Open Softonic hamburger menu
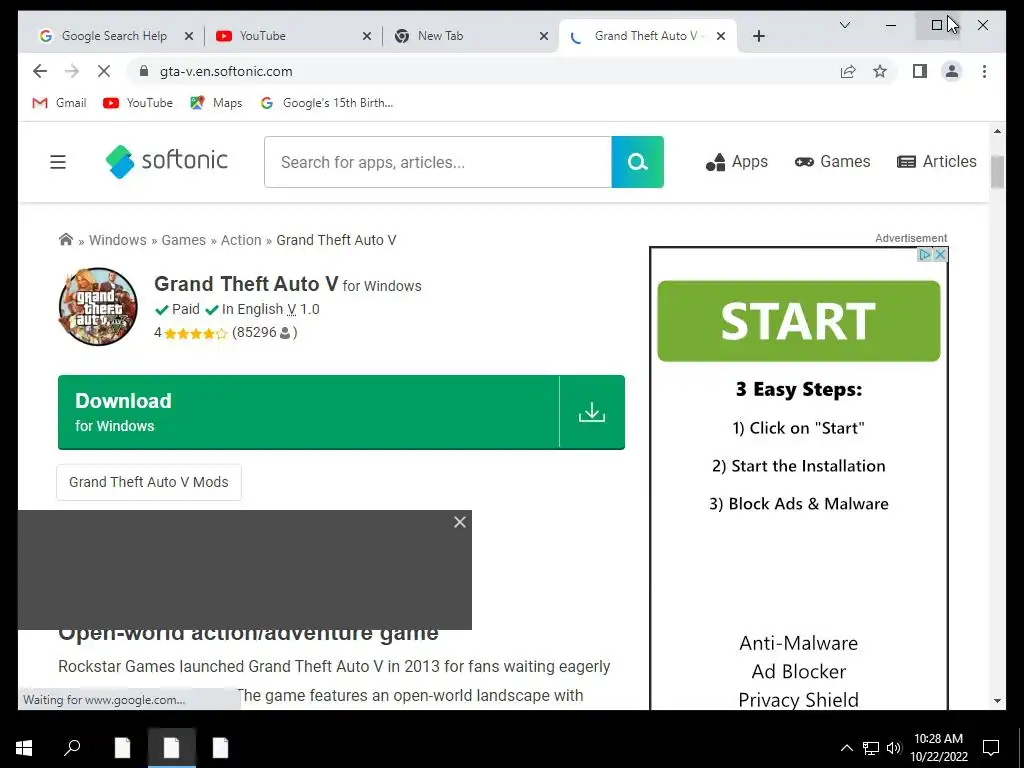Screen dimensions: 1024x768 click(58, 162)
